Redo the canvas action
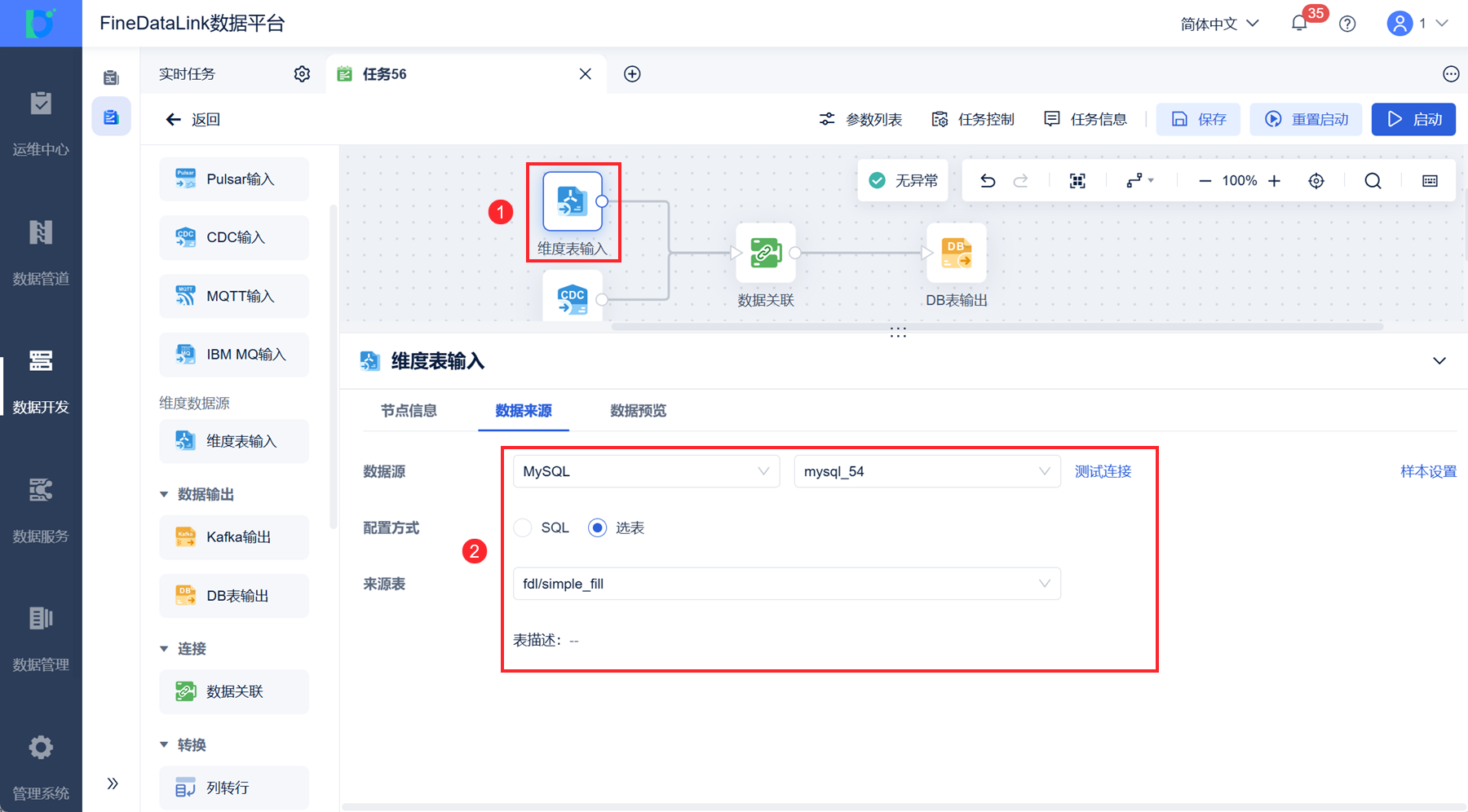The height and width of the screenshot is (812, 1468). (x=1020, y=181)
